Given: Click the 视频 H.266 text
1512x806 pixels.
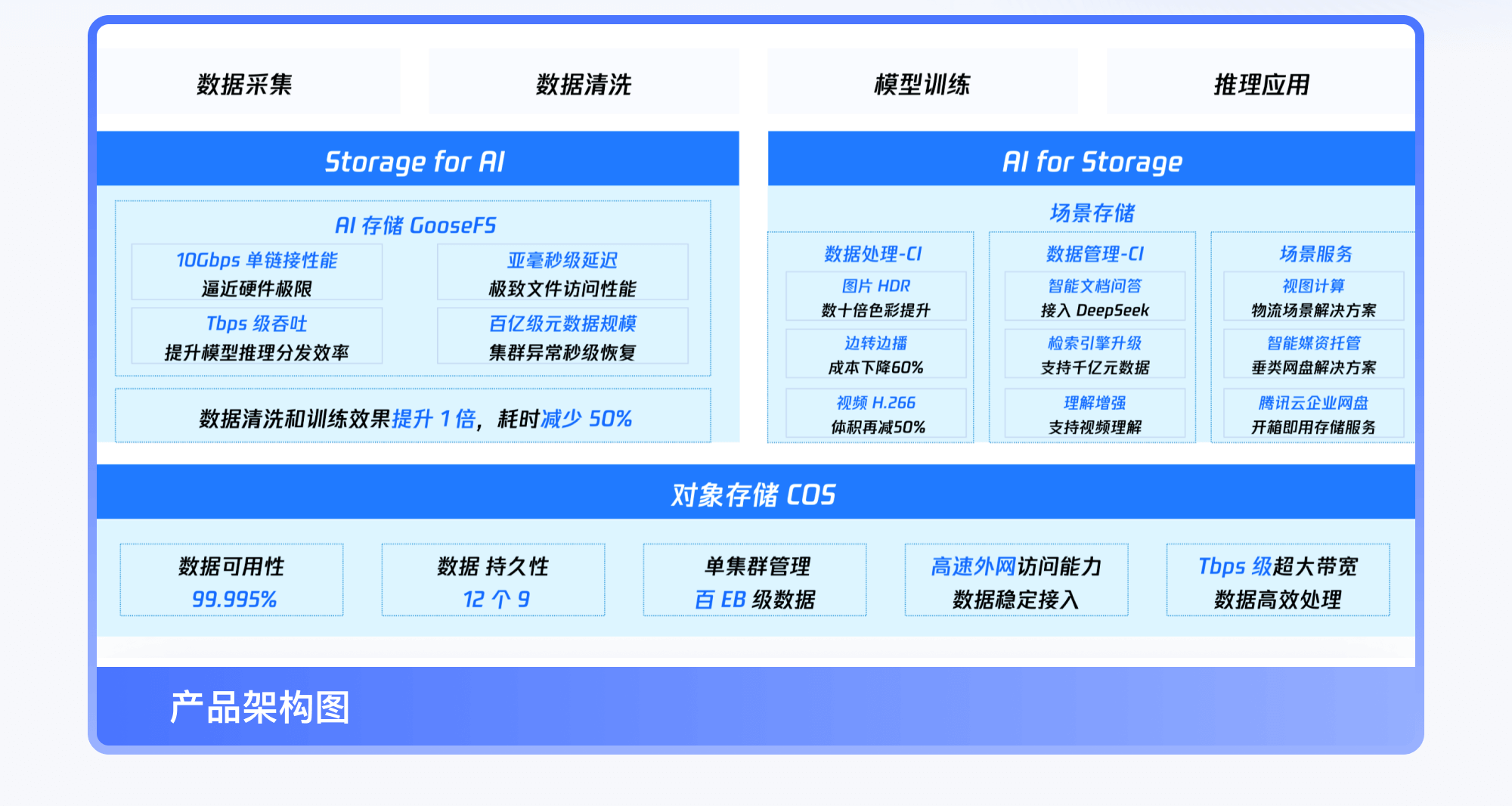Looking at the screenshot, I should (876, 403).
